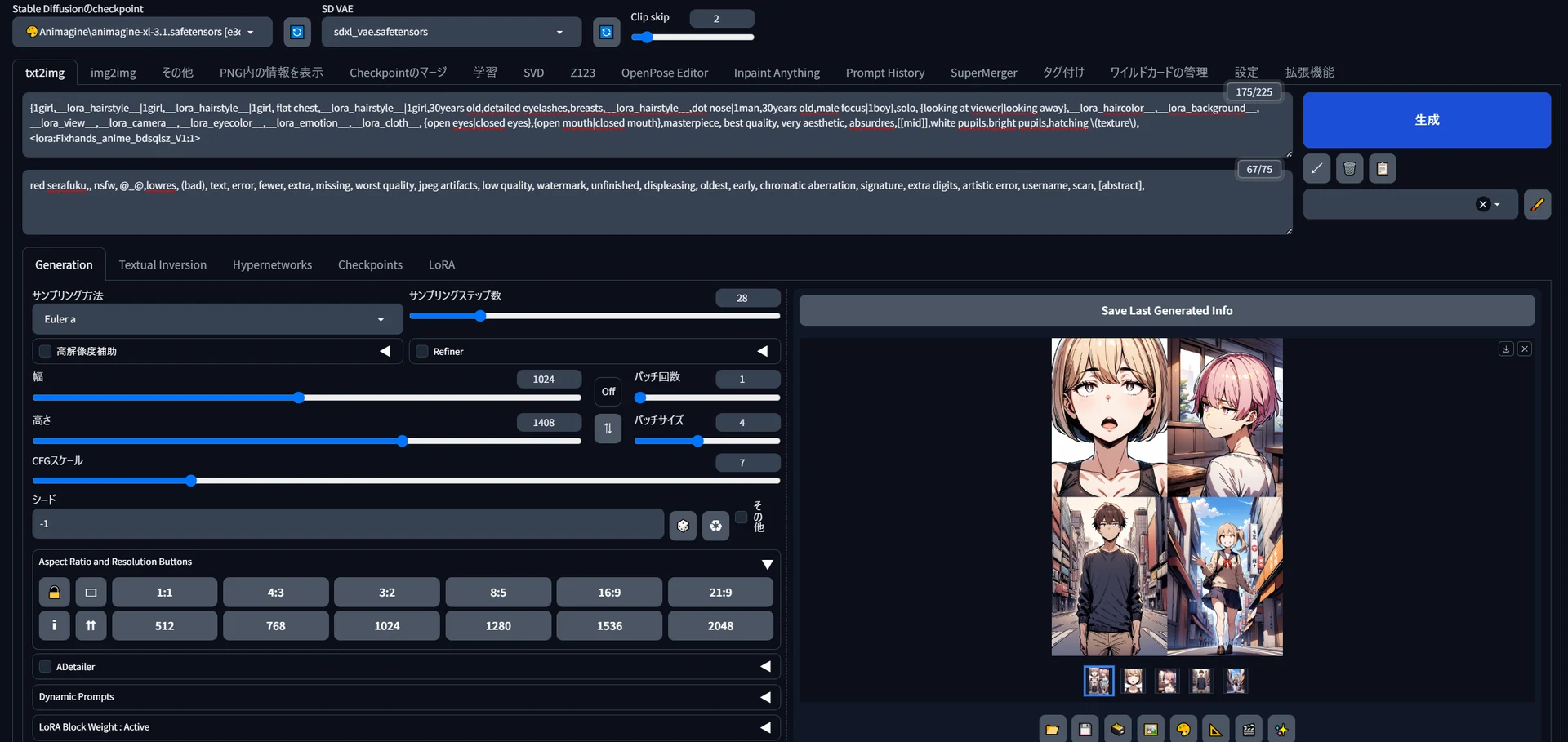1568x742 pixels.
Task: Click the clipboard apply-styles icon
Action: [x=1382, y=169]
